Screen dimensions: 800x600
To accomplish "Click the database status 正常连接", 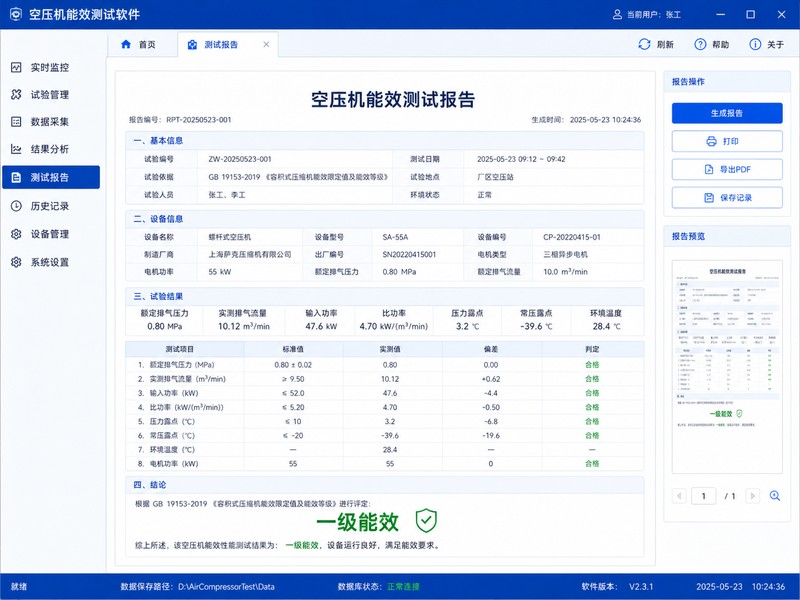I will coord(403,587).
